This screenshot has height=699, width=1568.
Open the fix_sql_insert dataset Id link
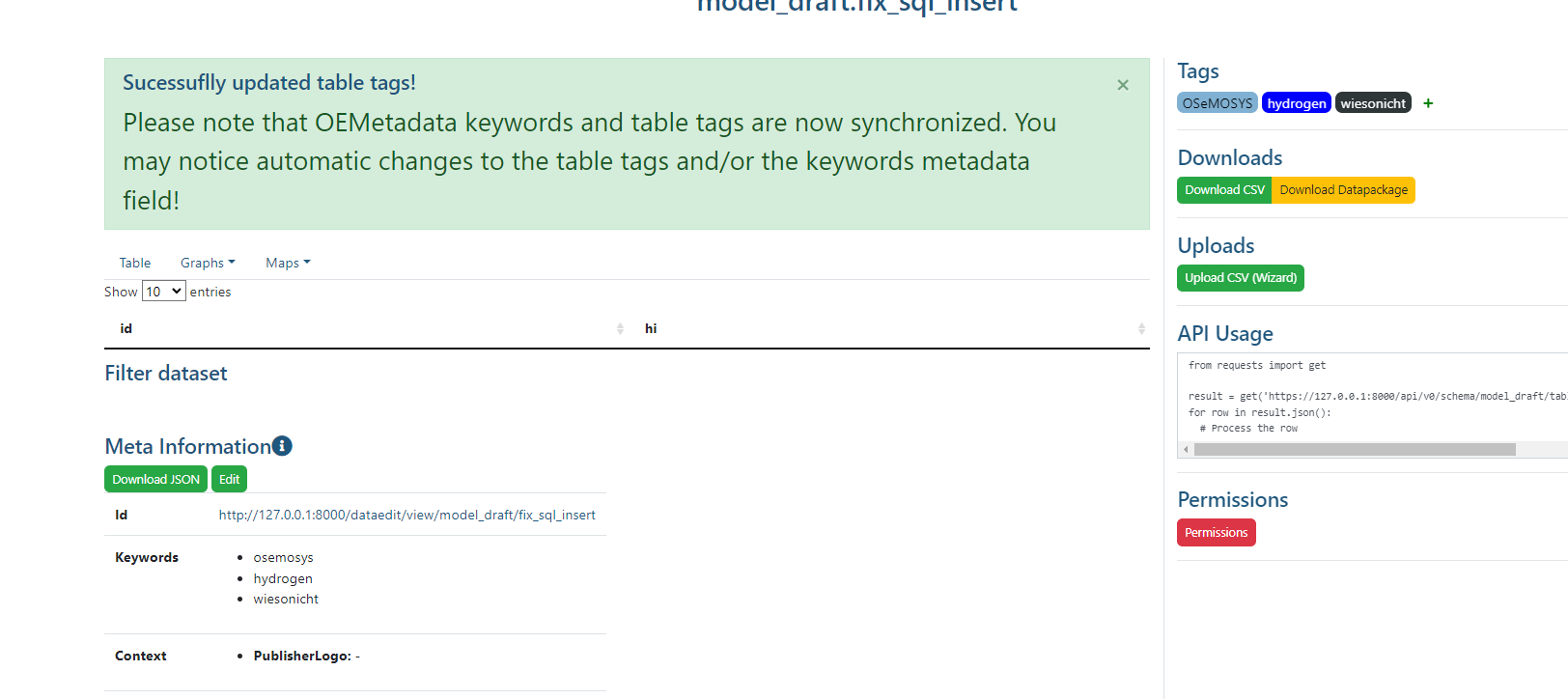406,515
